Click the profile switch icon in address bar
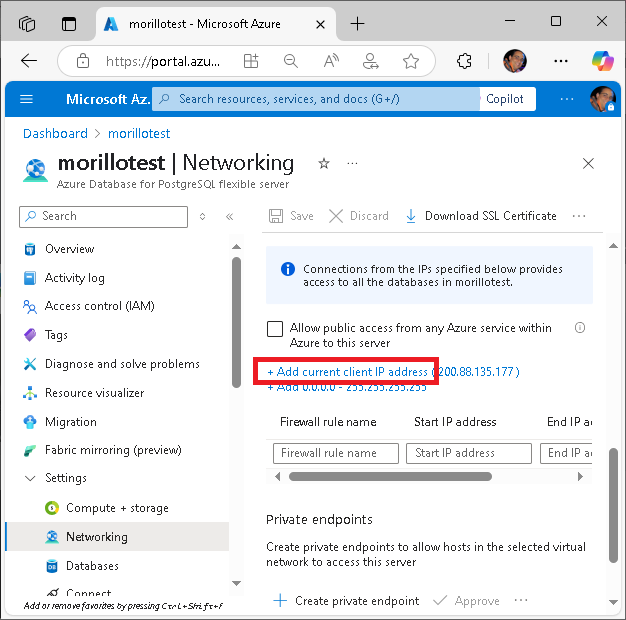The width and height of the screenshot is (626, 620). click(x=370, y=61)
